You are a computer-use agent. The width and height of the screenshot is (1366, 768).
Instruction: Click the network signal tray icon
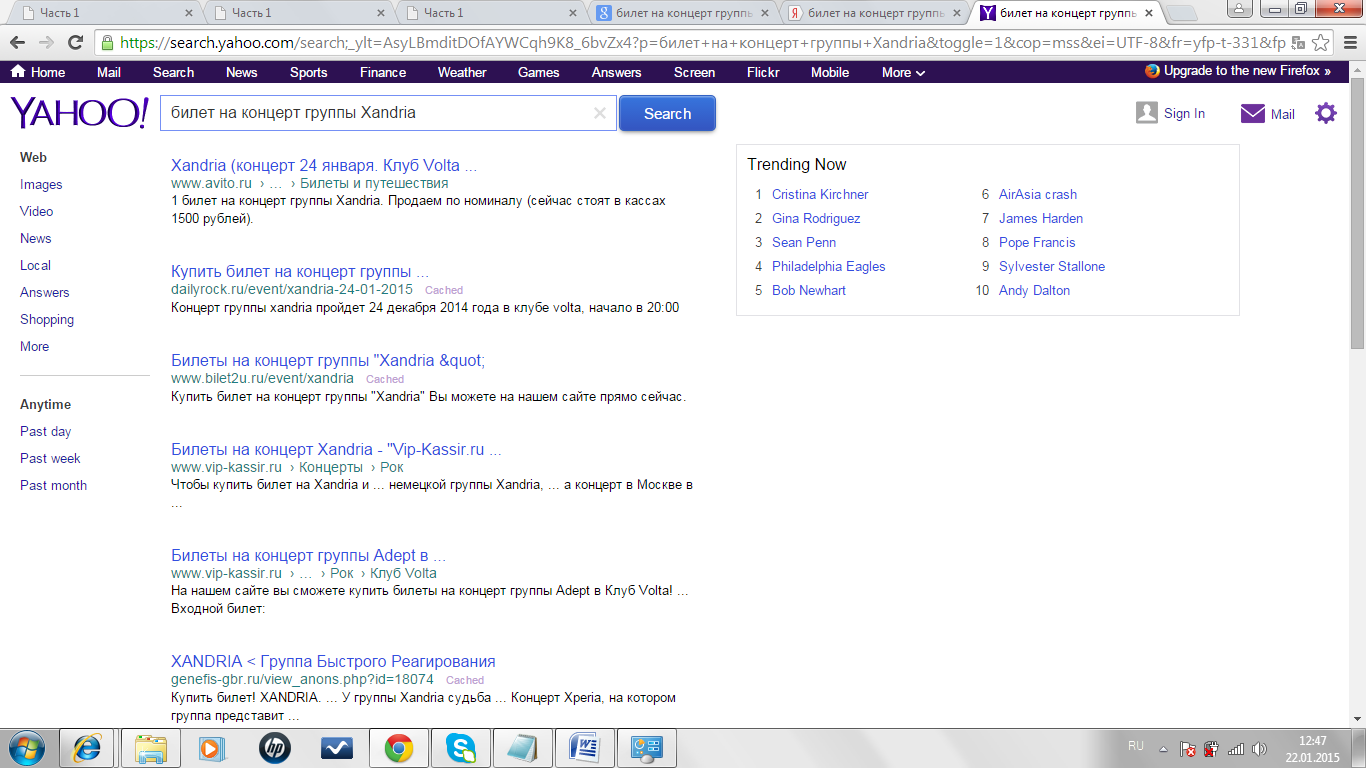[x=1236, y=749]
